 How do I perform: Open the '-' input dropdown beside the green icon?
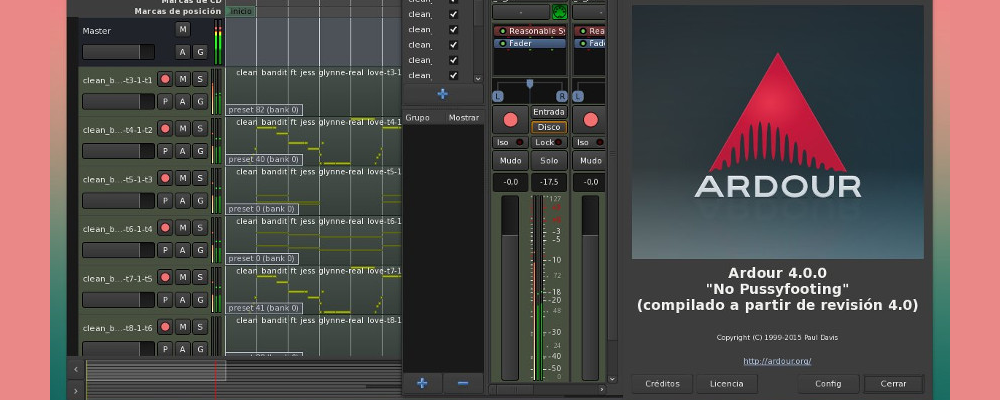pyautogui.click(x=521, y=12)
